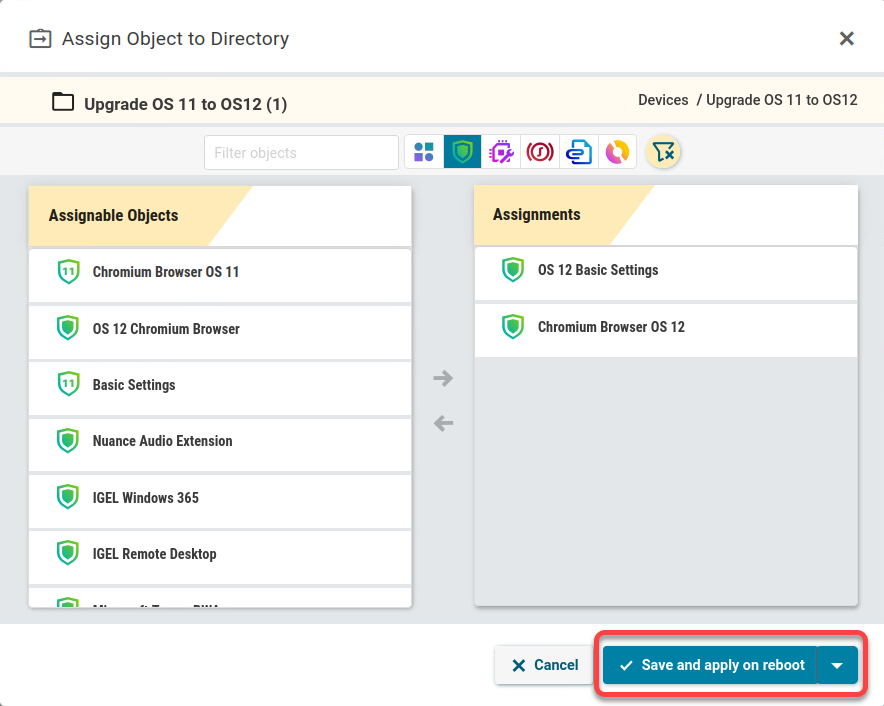The image size is (884, 706).
Task: Click the shield icon beside Basic Settings
Action: [x=68, y=385]
